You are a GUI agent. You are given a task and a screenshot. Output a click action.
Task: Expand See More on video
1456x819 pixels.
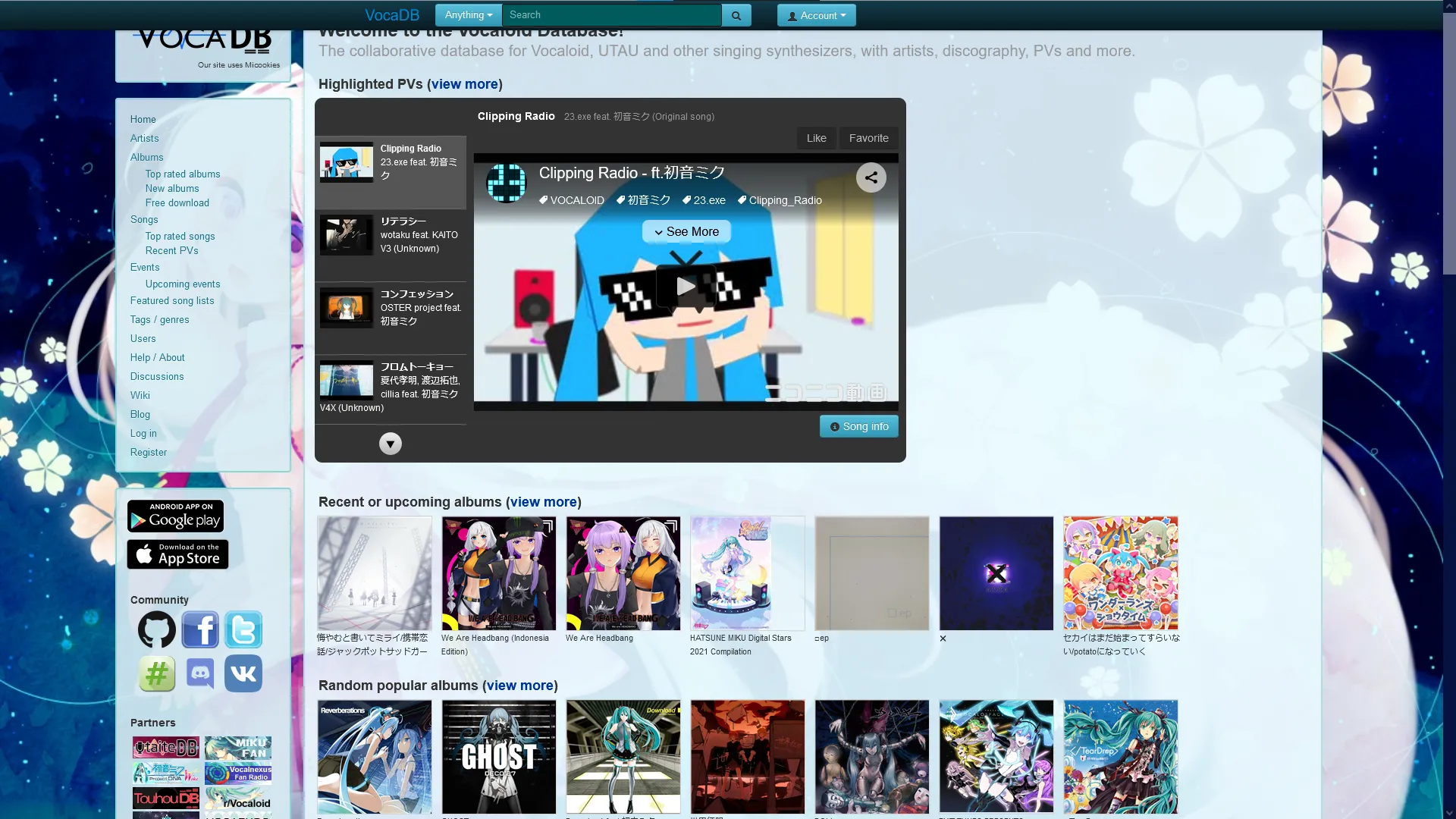pos(686,232)
